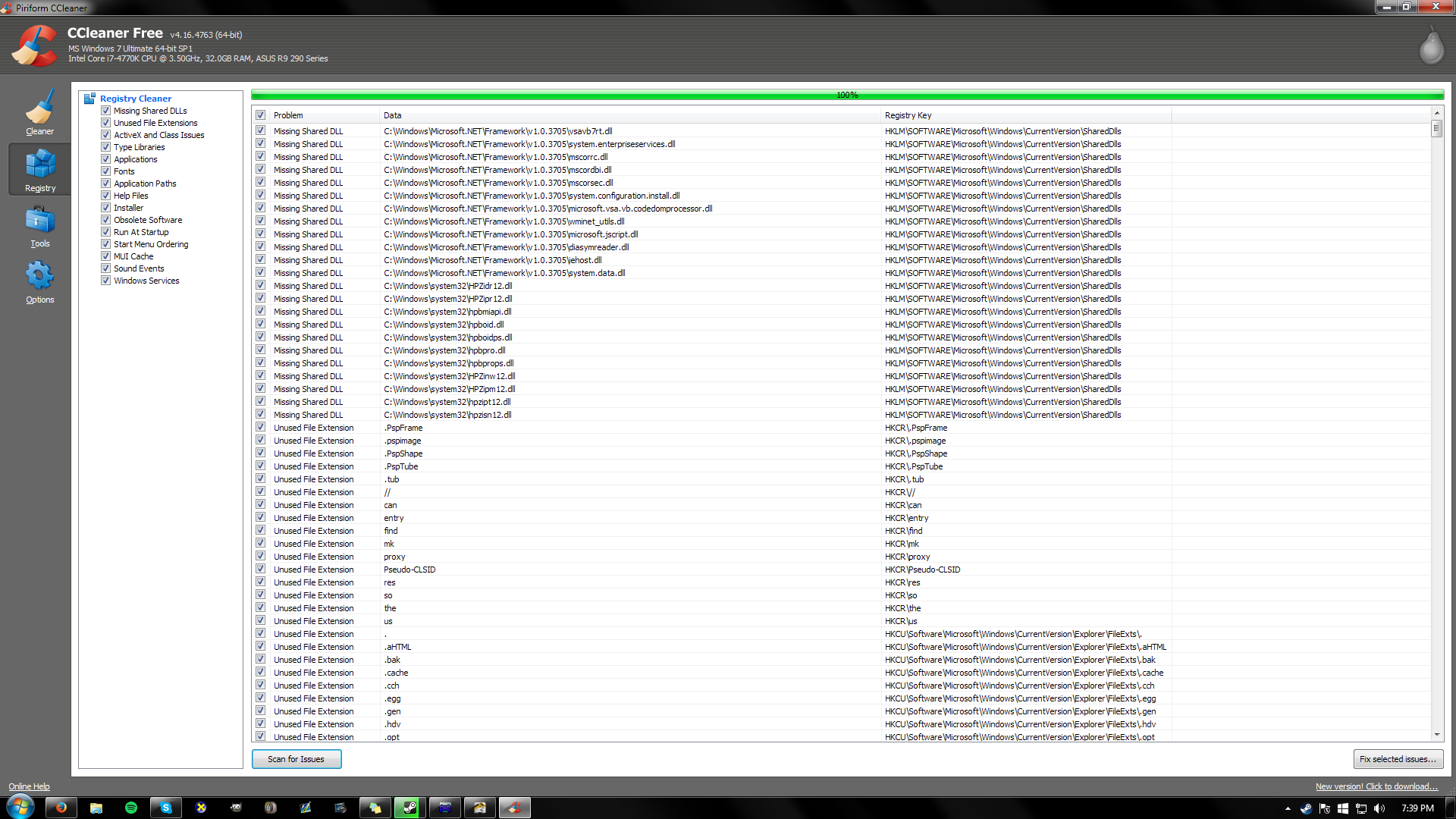Open the volume tray icon
The height and width of the screenshot is (819, 1456).
(x=1379, y=808)
